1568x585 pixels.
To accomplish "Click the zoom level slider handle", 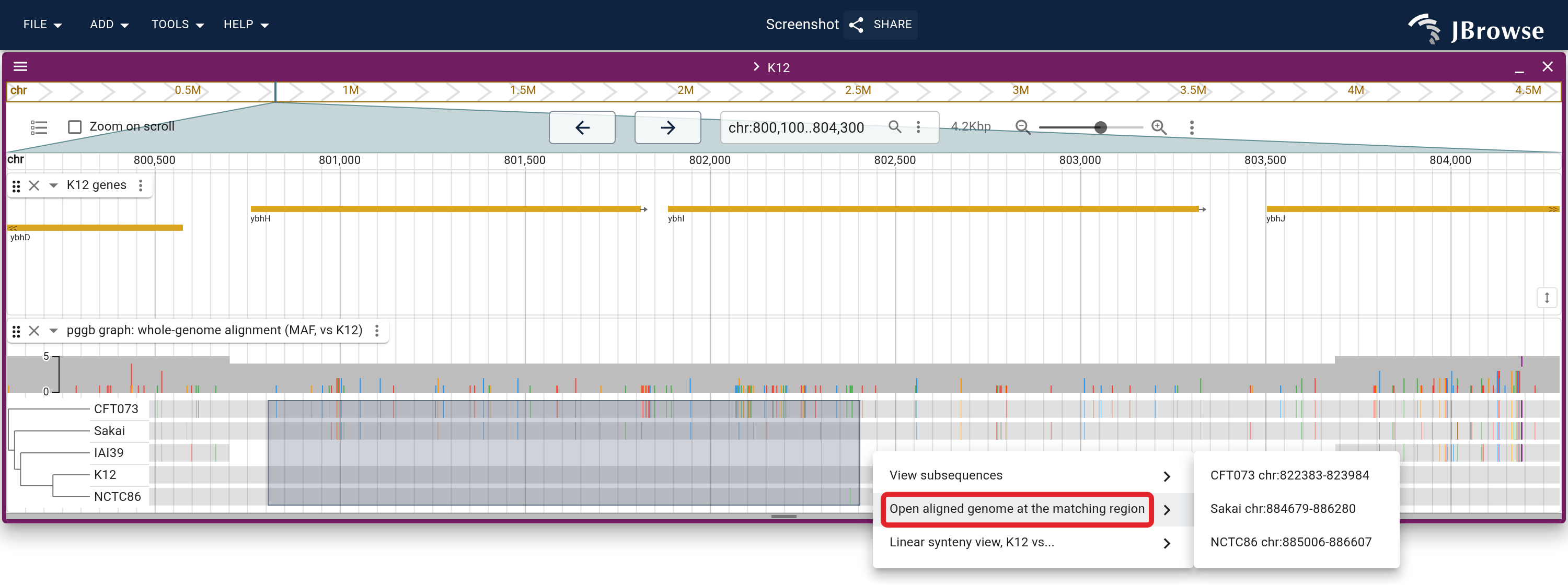I will 1100,127.
